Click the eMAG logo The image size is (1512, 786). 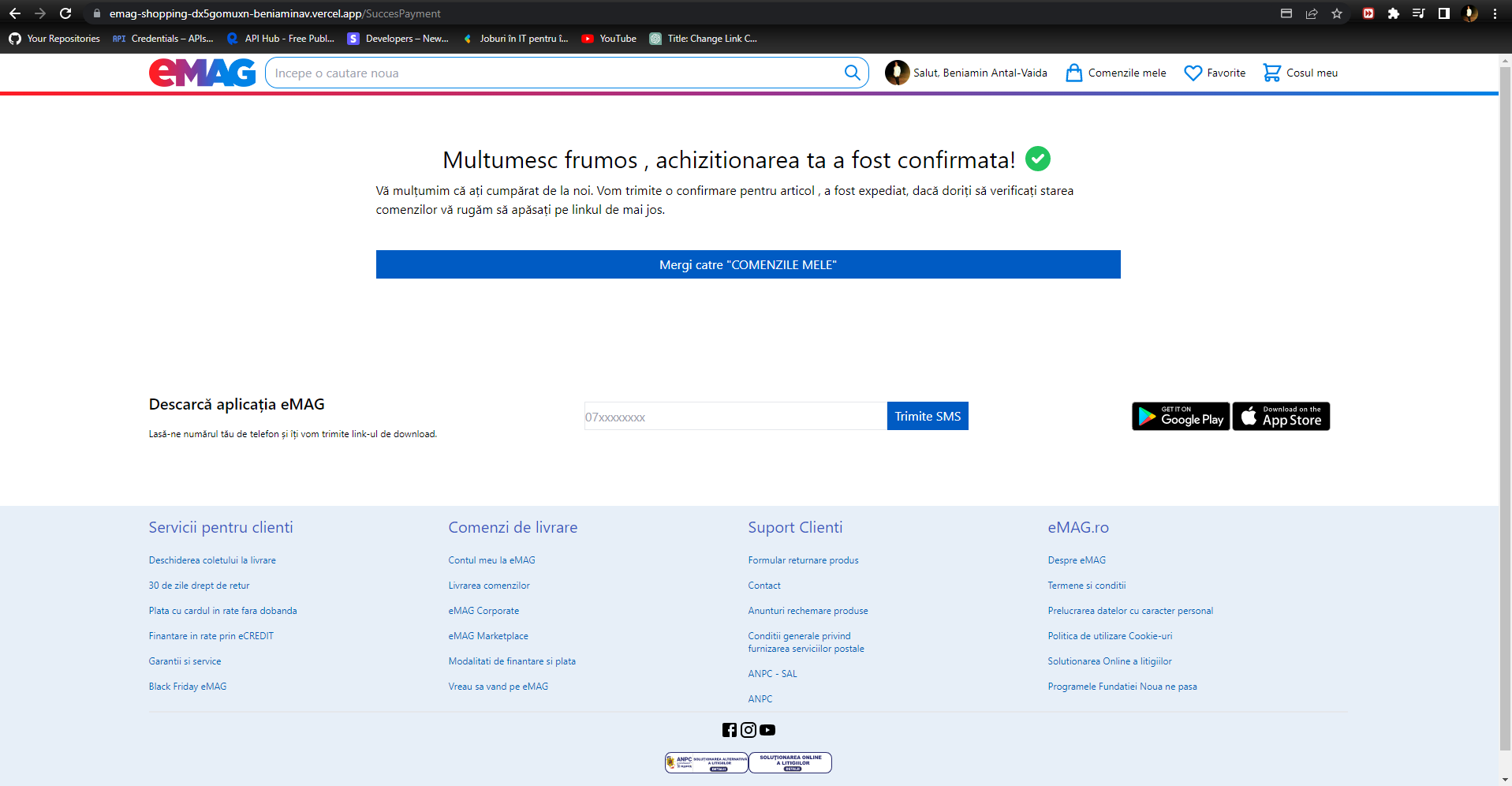click(202, 72)
